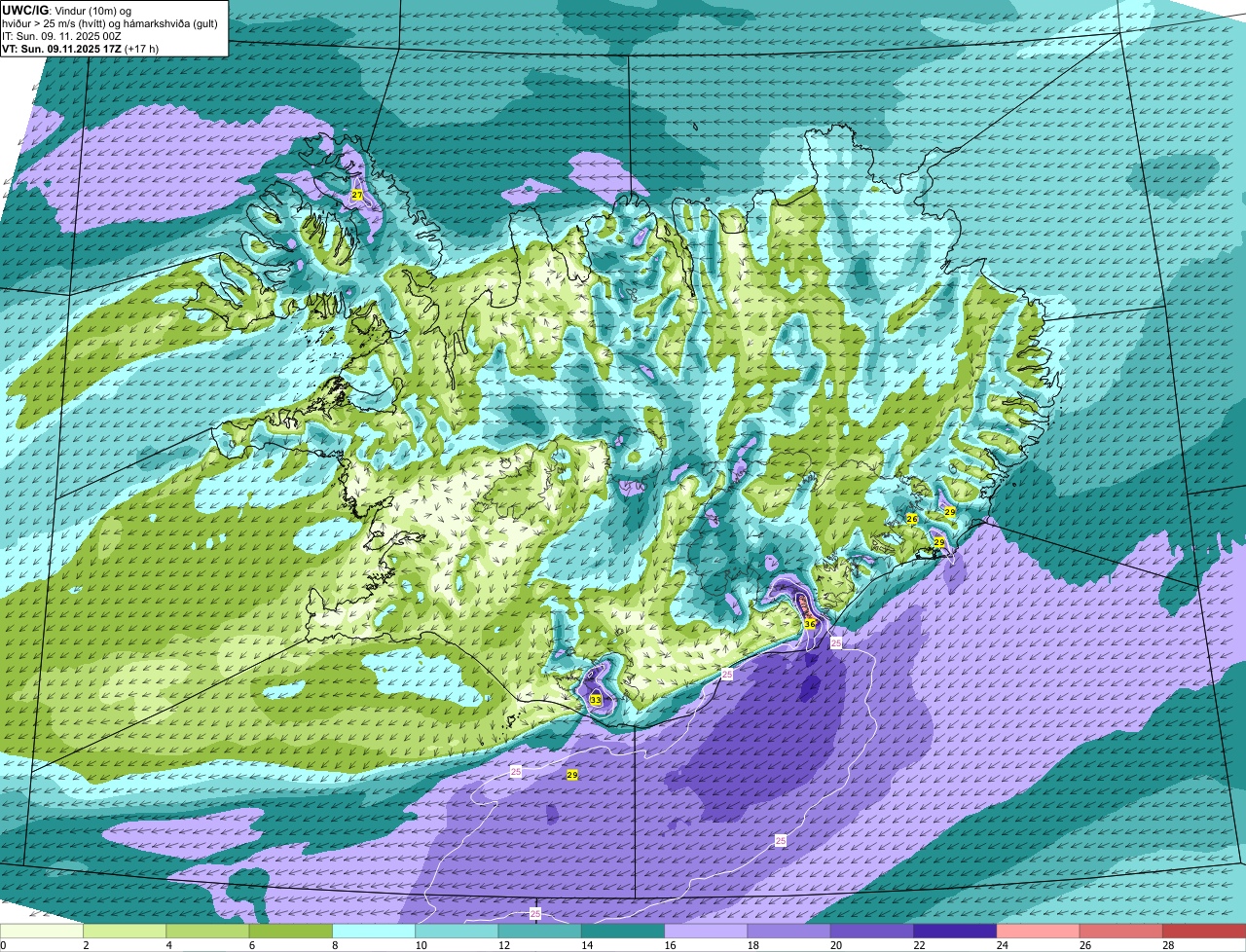Click the legend tick label '10'
The height and width of the screenshot is (952, 1246).
(420, 945)
